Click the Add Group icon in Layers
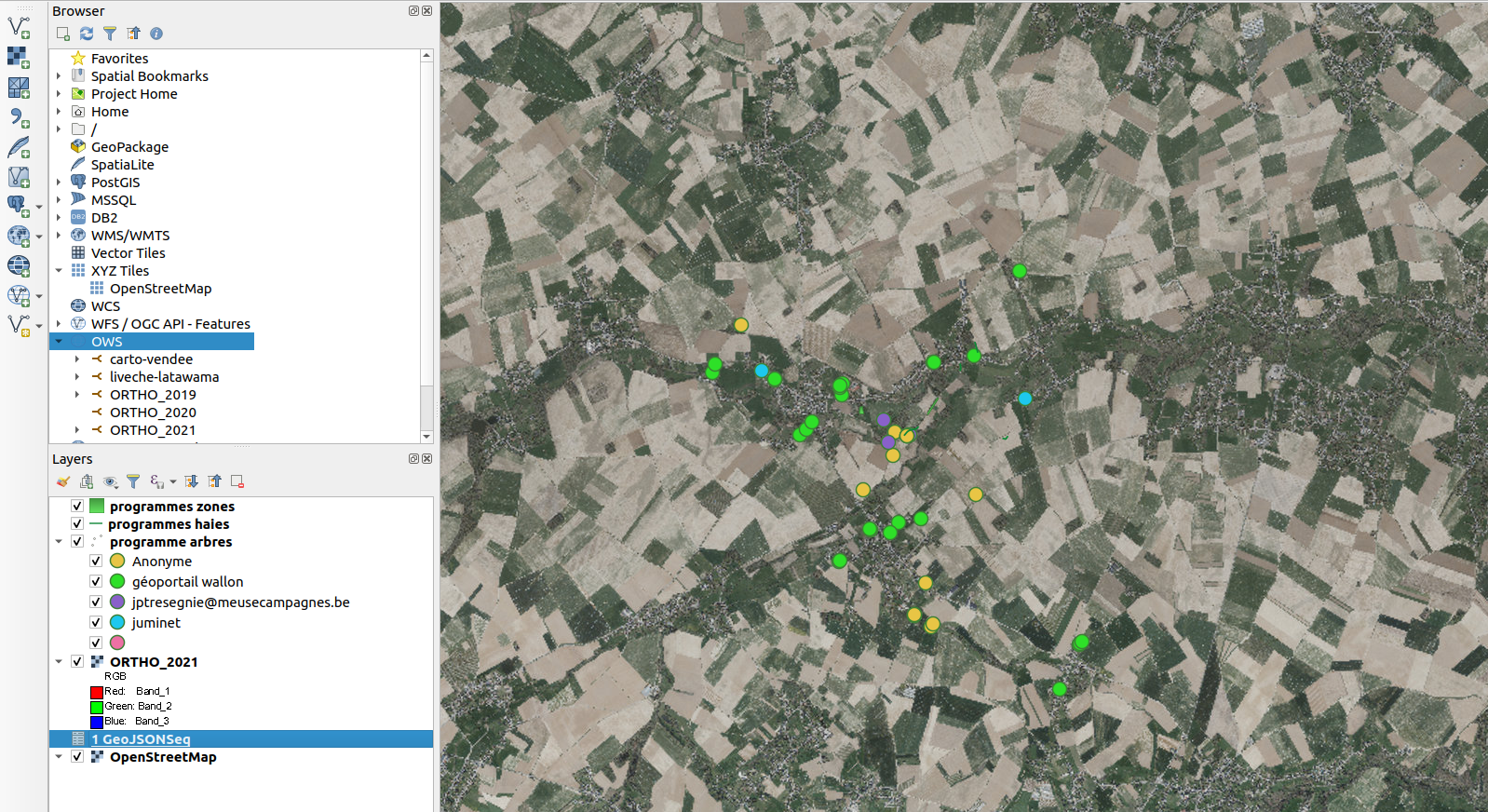The height and width of the screenshot is (812, 1488). (87, 481)
